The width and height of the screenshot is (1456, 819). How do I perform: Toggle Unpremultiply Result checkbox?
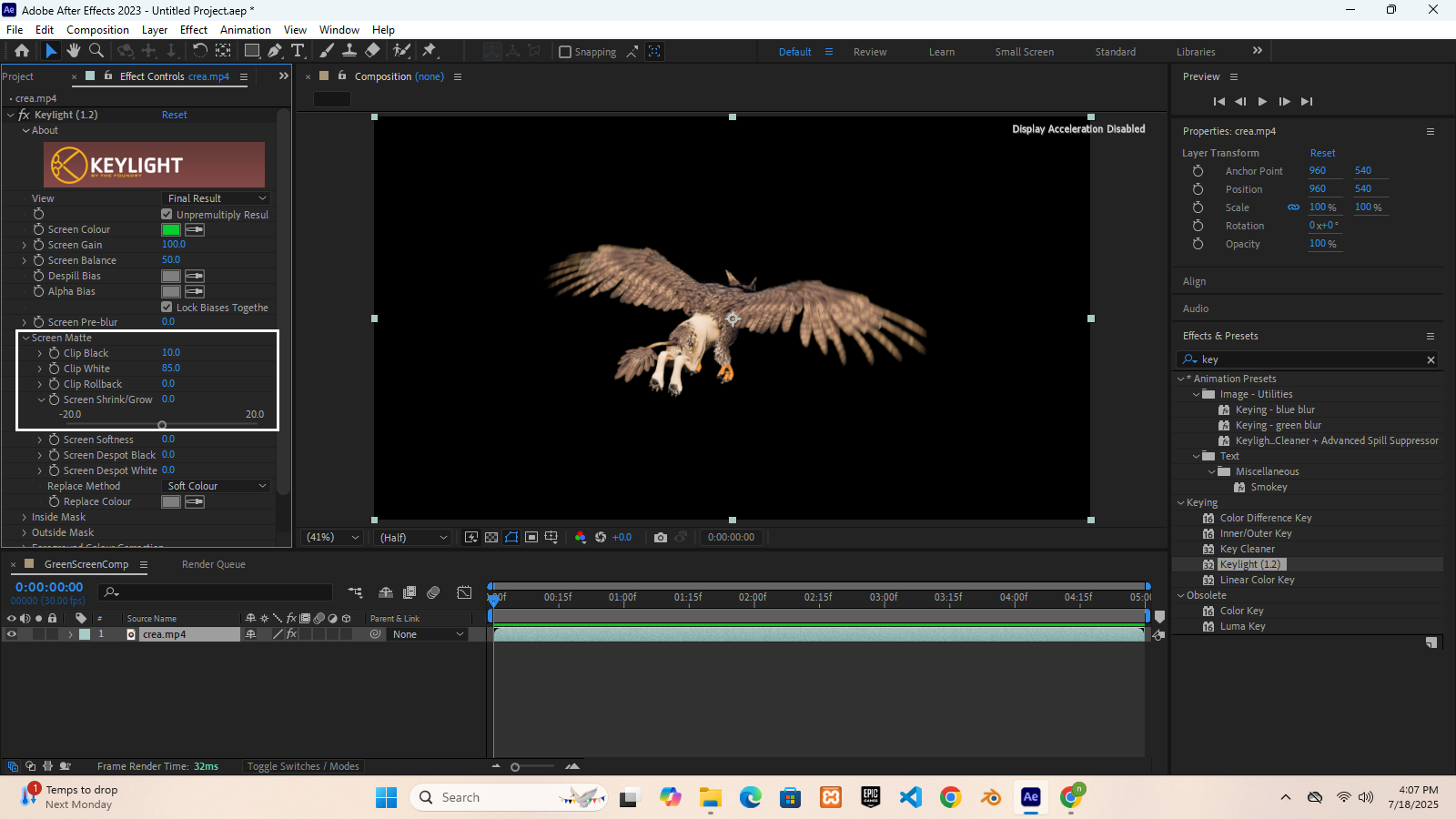tap(167, 215)
